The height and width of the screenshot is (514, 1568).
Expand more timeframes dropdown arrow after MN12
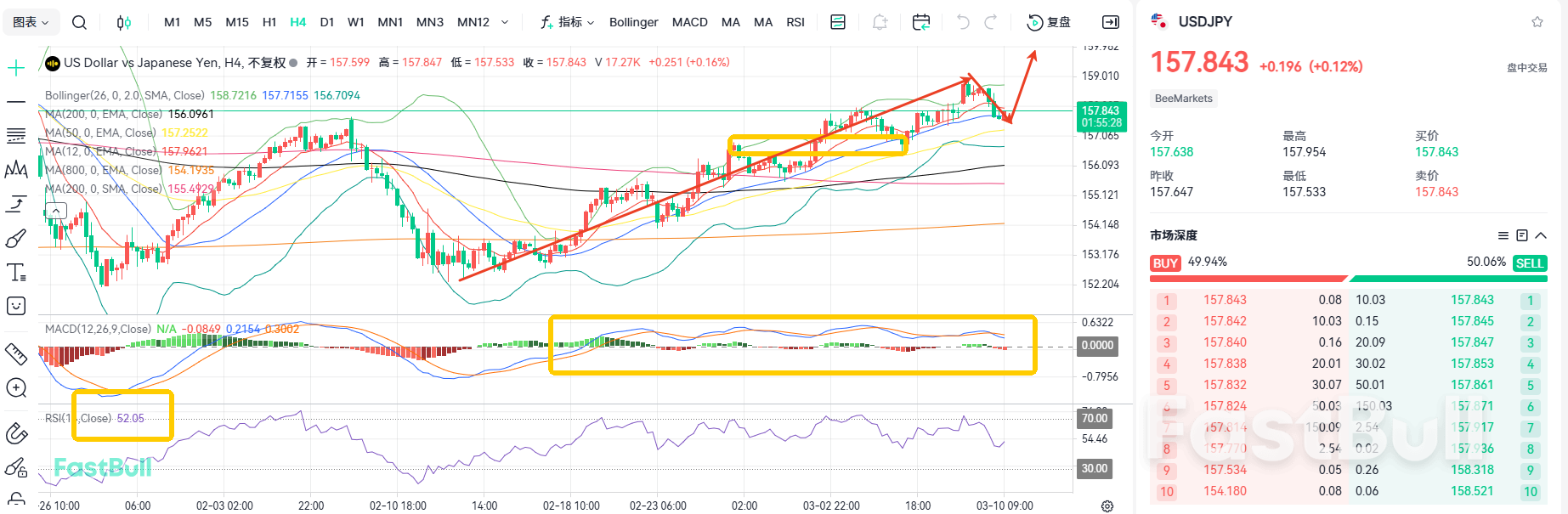tap(505, 23)
